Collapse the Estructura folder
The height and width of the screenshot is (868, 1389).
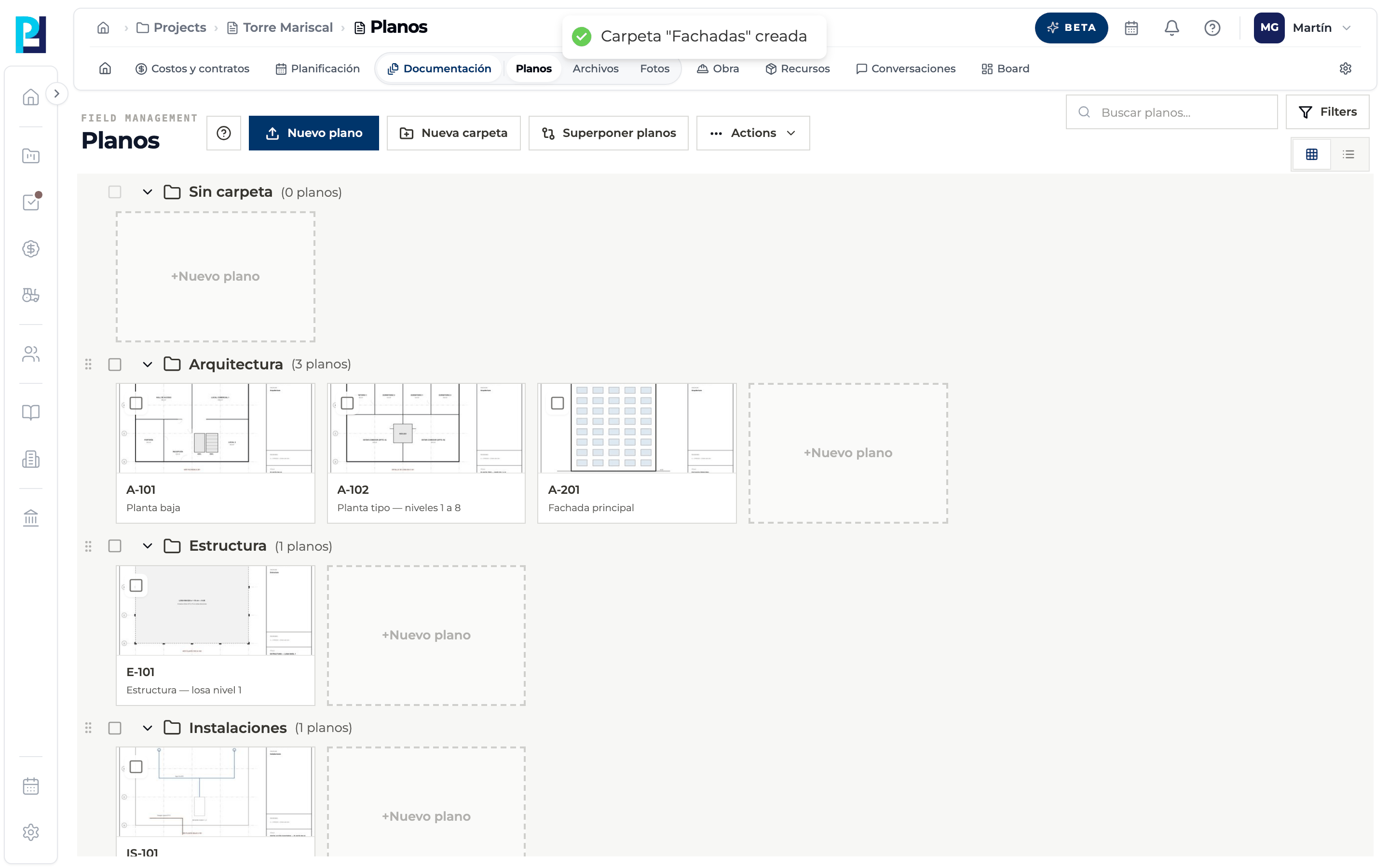coord(148,546)
